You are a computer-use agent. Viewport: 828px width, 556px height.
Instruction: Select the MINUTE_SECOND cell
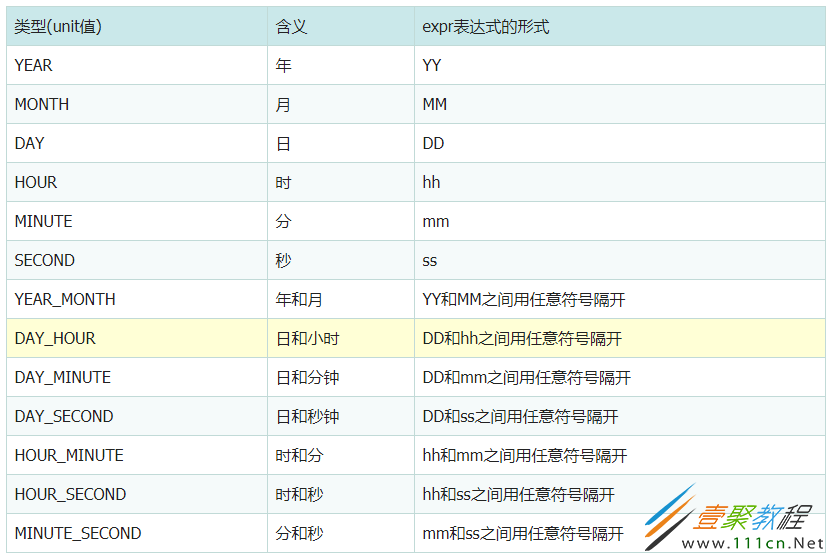point(137,533)
